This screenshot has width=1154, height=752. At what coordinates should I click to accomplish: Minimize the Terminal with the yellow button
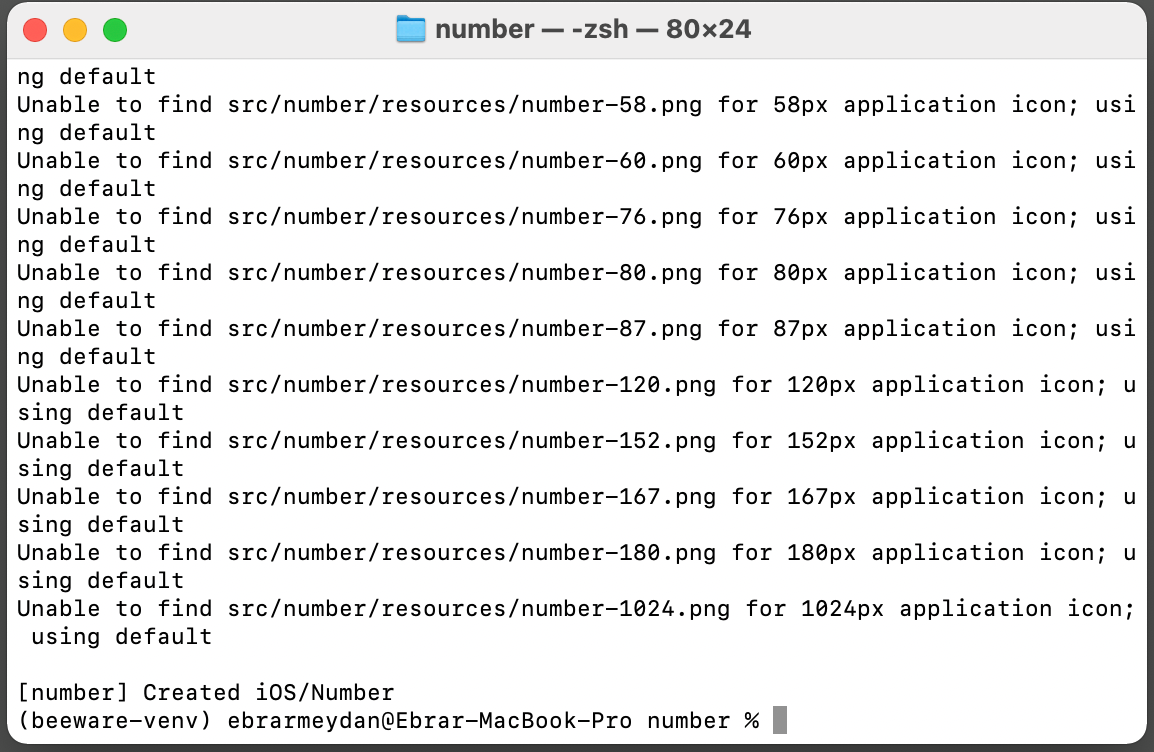pyautogui.click(x=75, y=30)
